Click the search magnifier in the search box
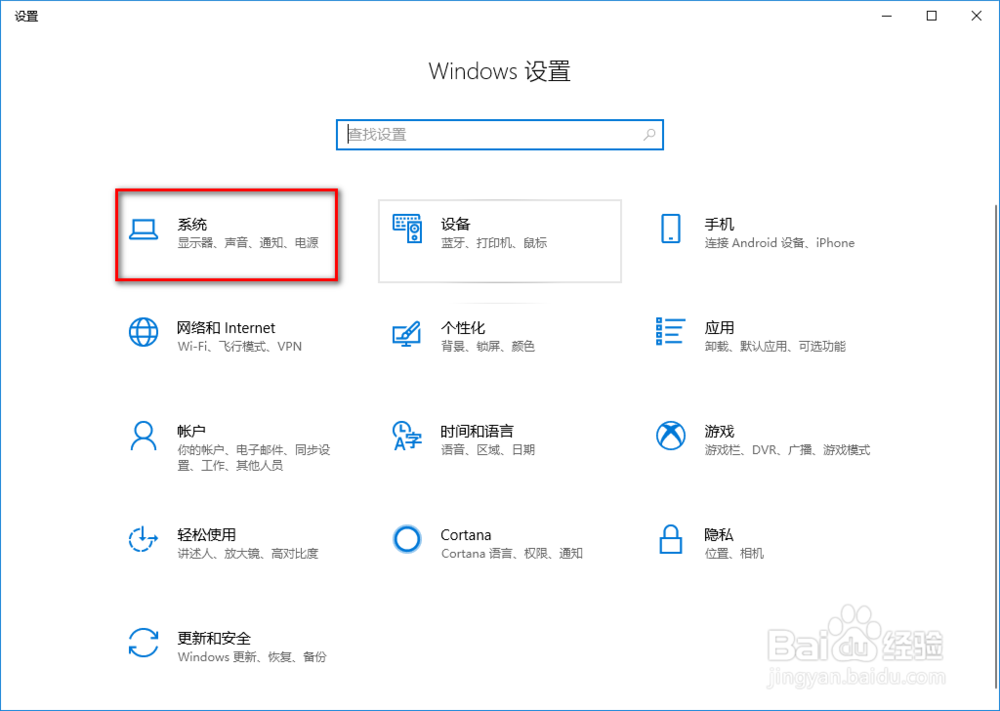Viewport: 1000px width, 711px height. pyautogui.click(x=651, y=134)
